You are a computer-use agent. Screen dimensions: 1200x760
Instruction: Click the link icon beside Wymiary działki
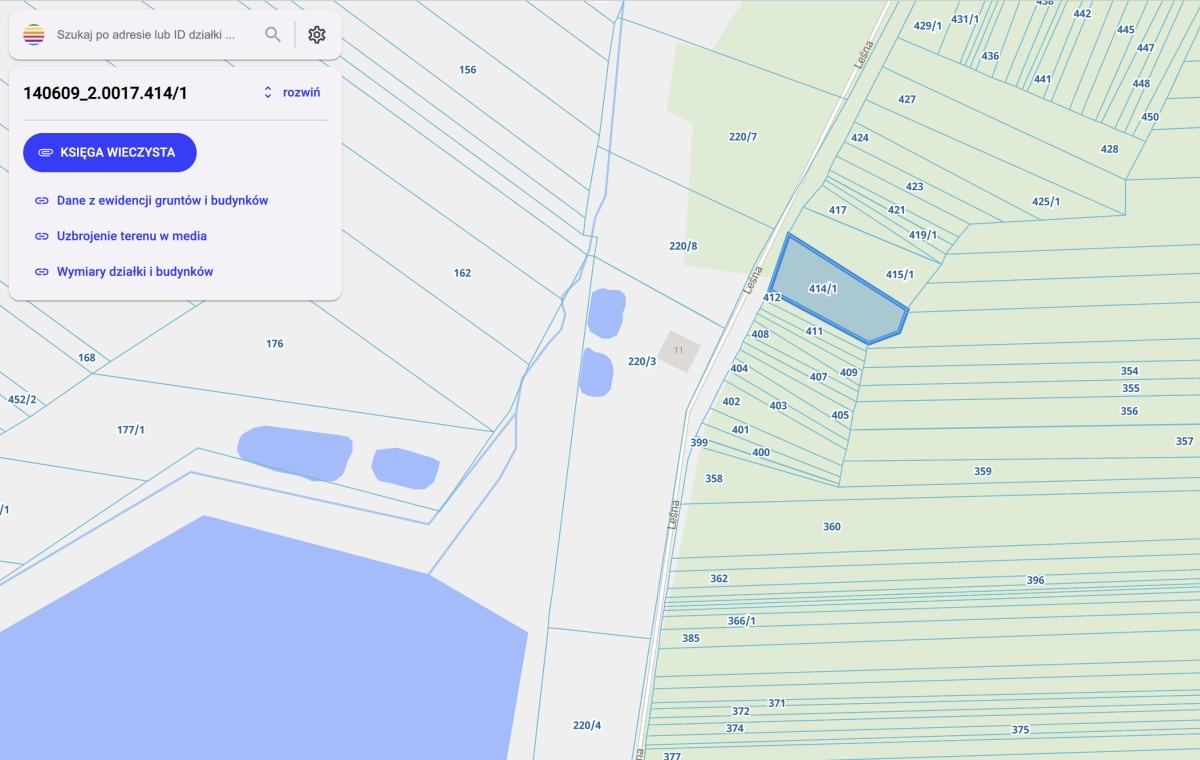pyautogui.click(x=42, y=272)
